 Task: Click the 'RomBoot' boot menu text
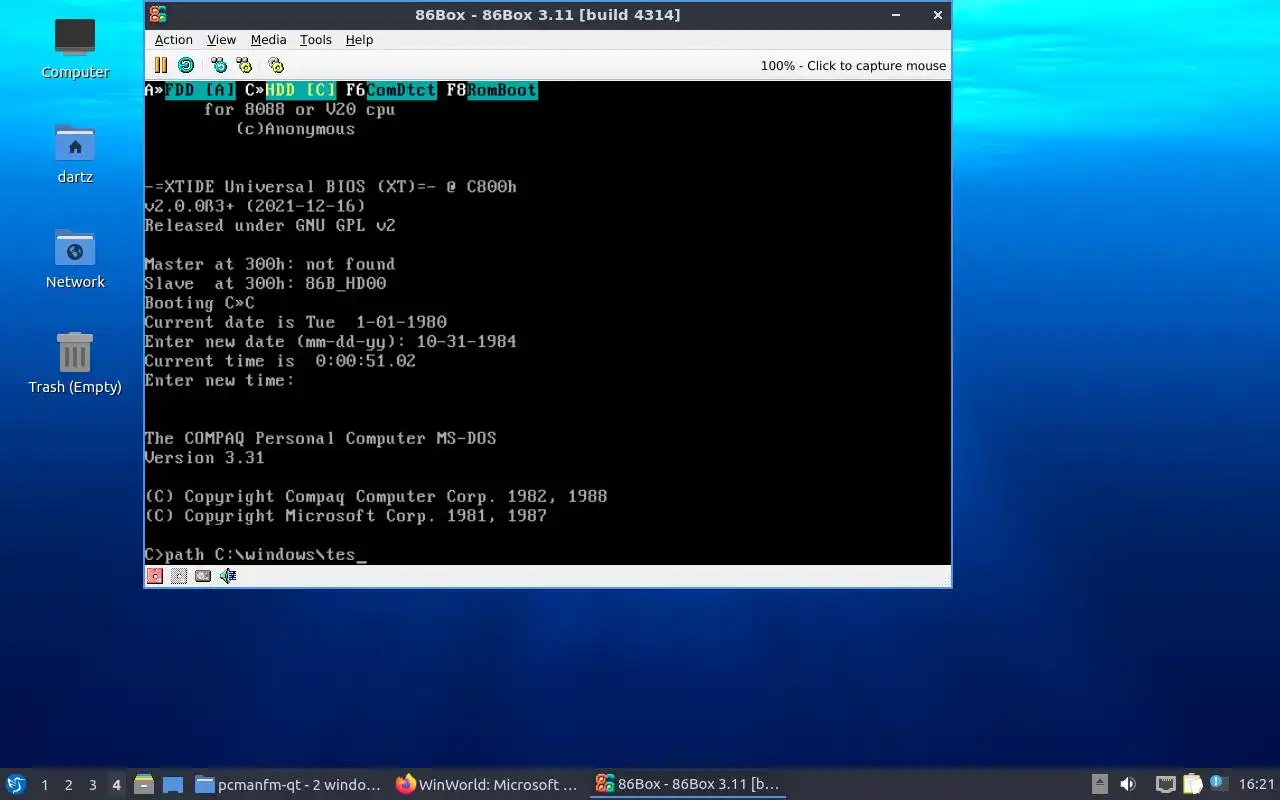[502, 90]
